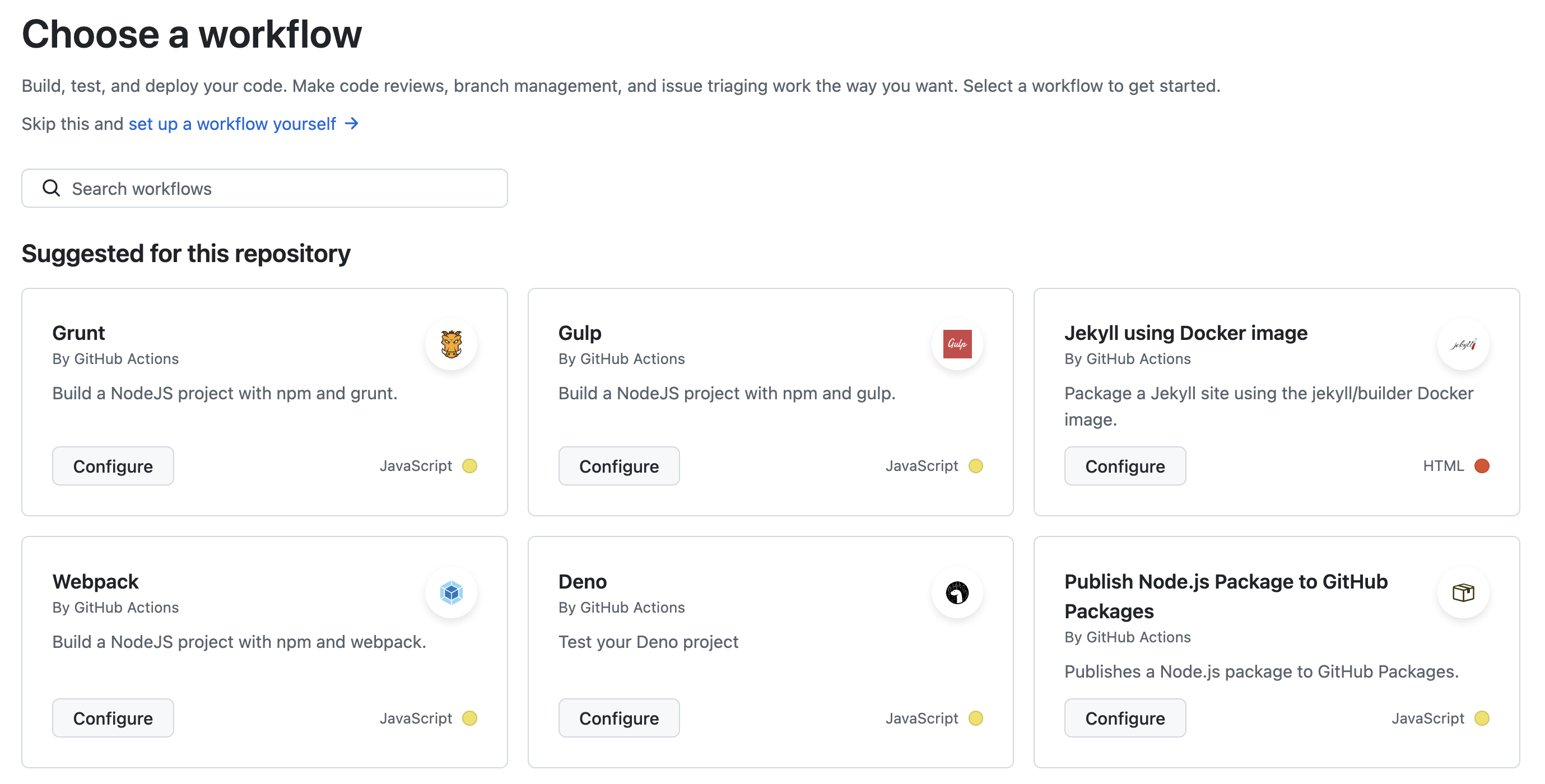The width and height of the screenshot is (1545, 784).
Task: Click JavaScript label on Gulp card
Action: pos(922,466)
